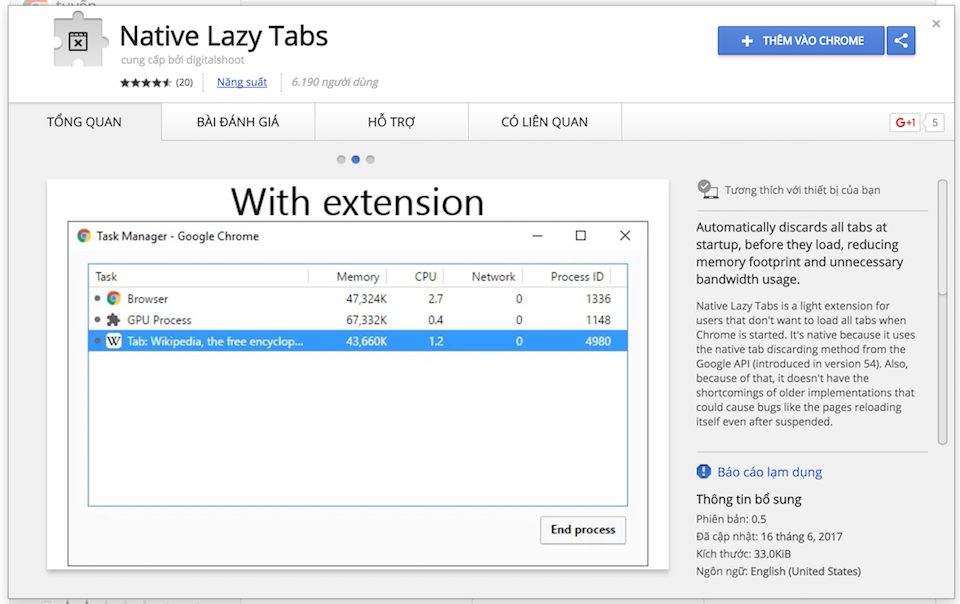Click memory value 47,324K
The image size is (960, 604).
[x=366, y=299]
